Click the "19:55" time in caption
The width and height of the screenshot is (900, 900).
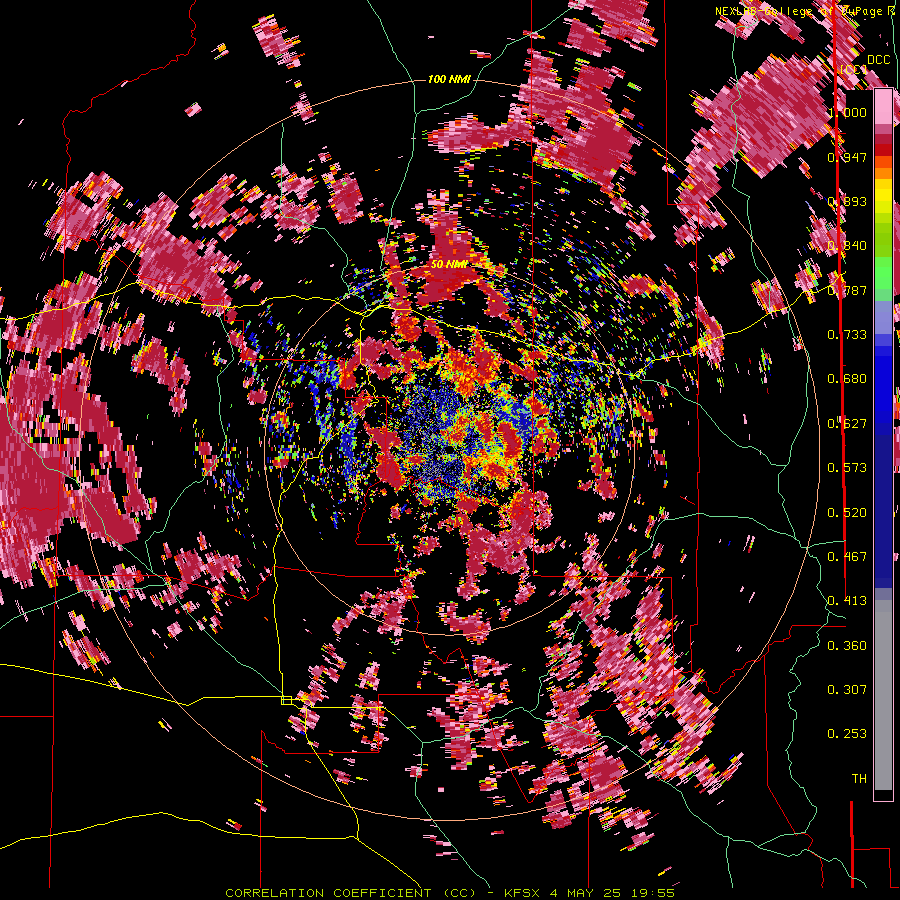[655, 893]
